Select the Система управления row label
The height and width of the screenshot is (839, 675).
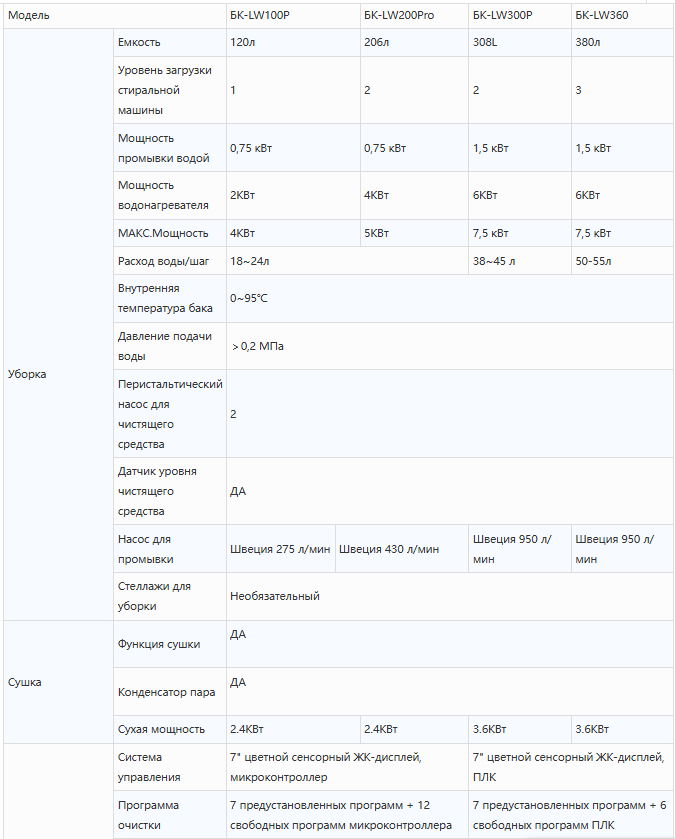170,767
